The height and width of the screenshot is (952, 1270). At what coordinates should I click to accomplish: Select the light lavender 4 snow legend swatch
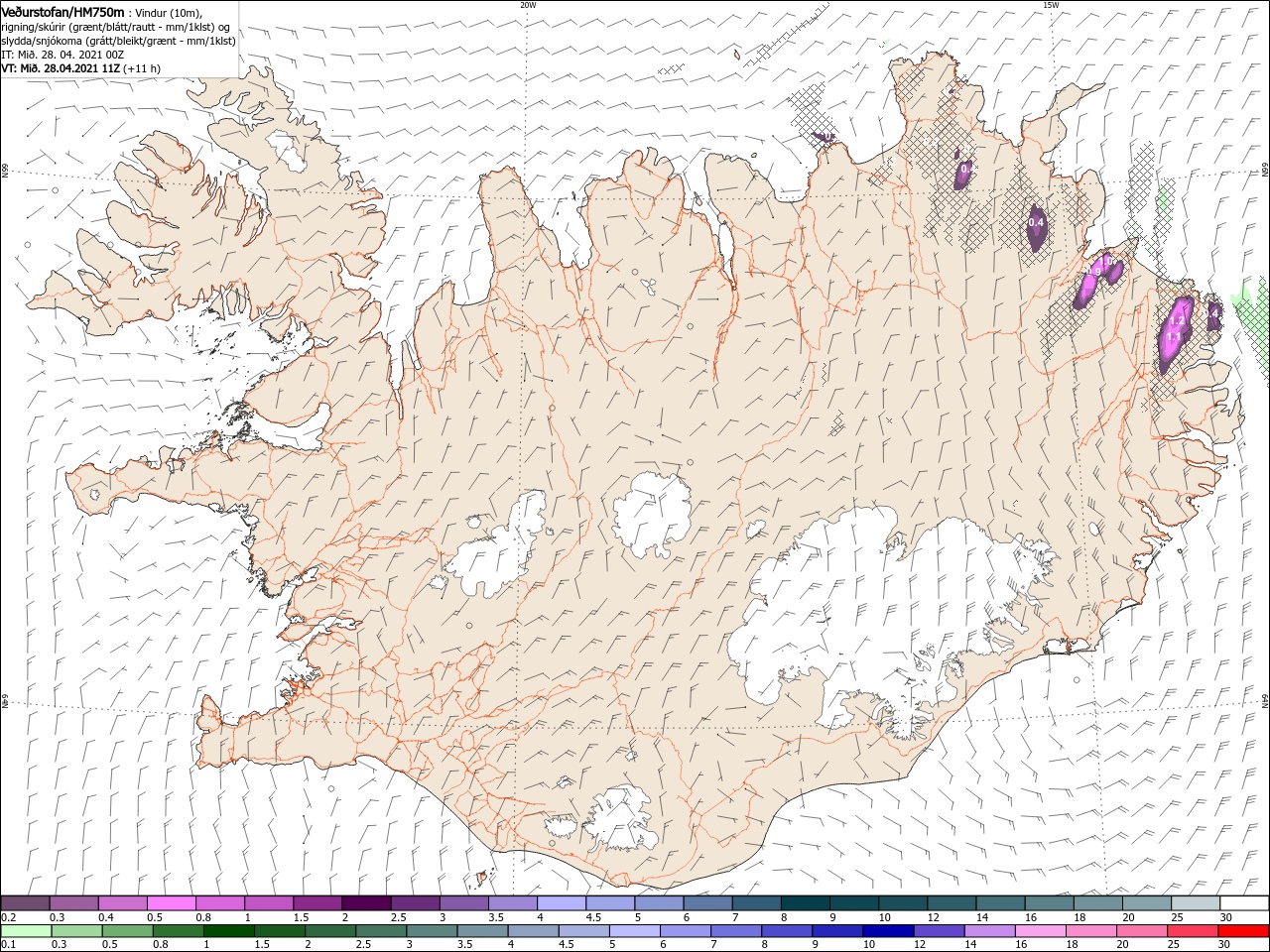561,903
